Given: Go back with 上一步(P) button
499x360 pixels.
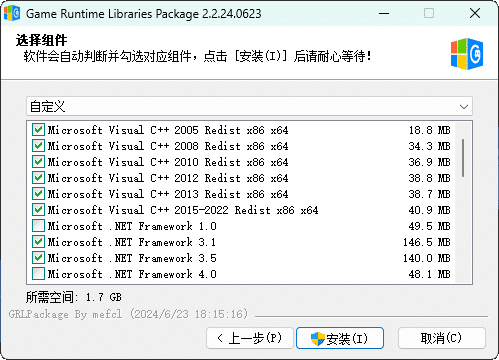Looking at the screenshot, I should [x=250, y=338].
